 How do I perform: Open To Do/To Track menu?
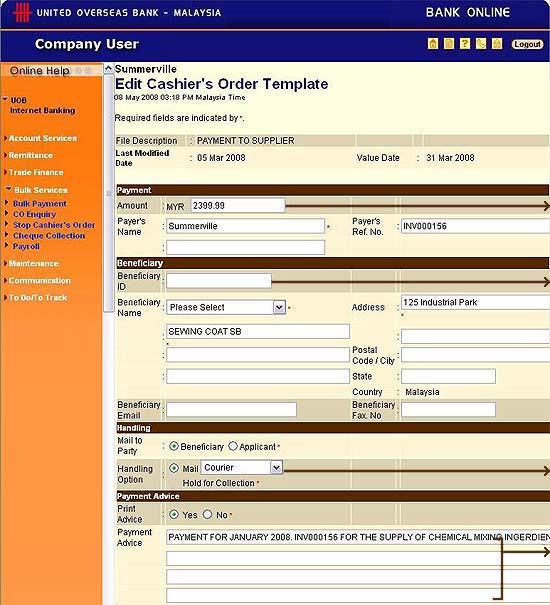[x=36, y=297]
